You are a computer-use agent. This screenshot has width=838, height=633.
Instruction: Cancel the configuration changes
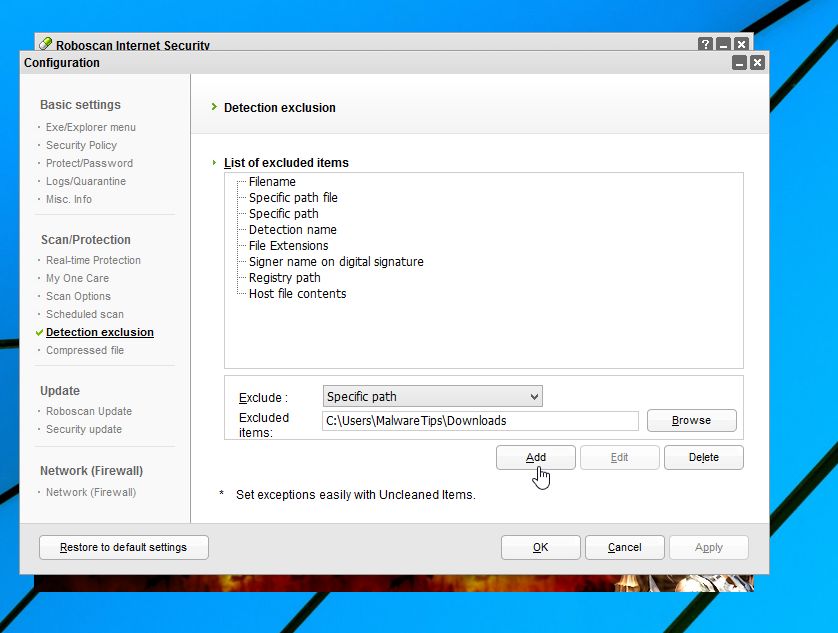coord(625,547)
